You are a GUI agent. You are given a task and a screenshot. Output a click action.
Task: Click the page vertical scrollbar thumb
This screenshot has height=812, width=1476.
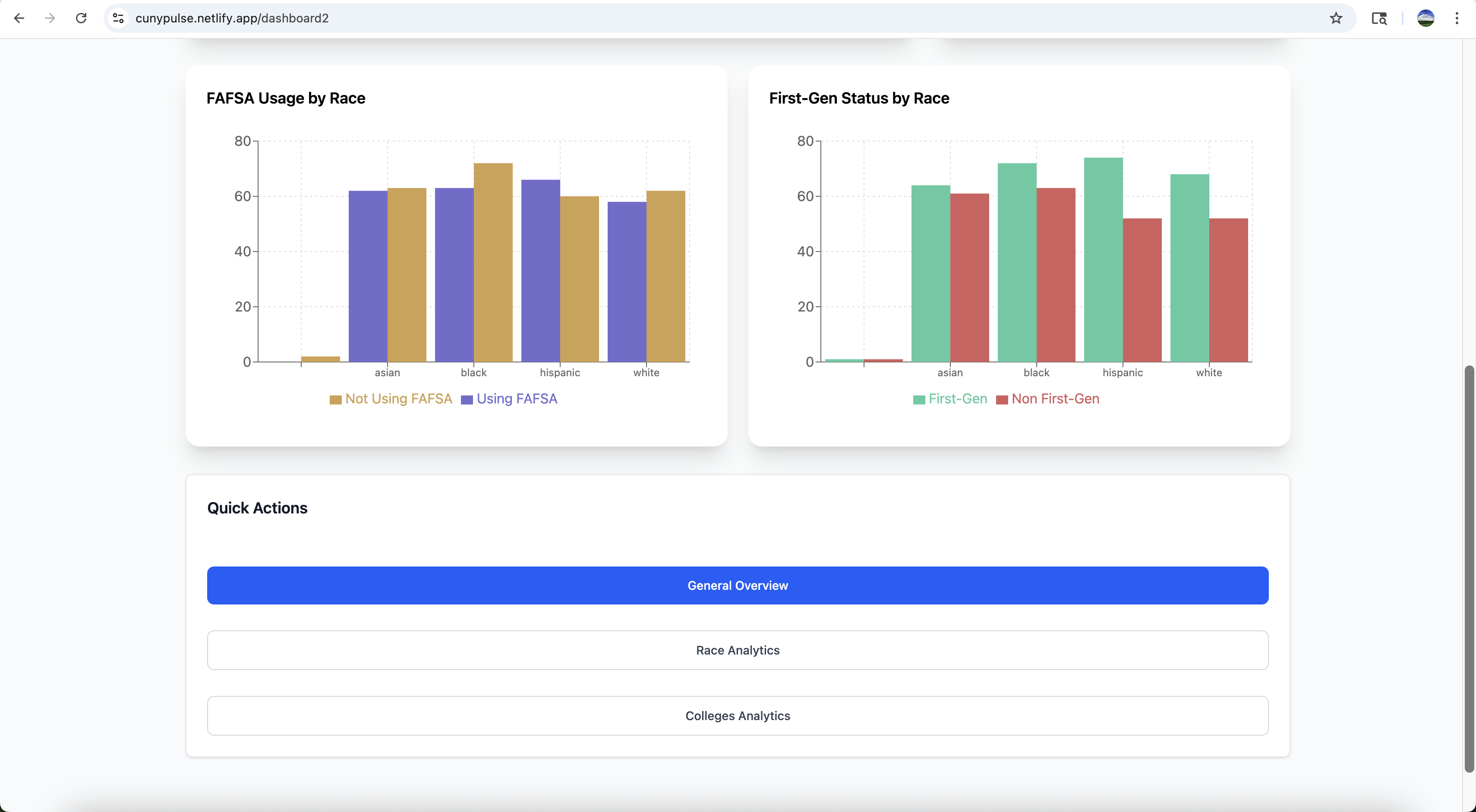pos(1469,567)
